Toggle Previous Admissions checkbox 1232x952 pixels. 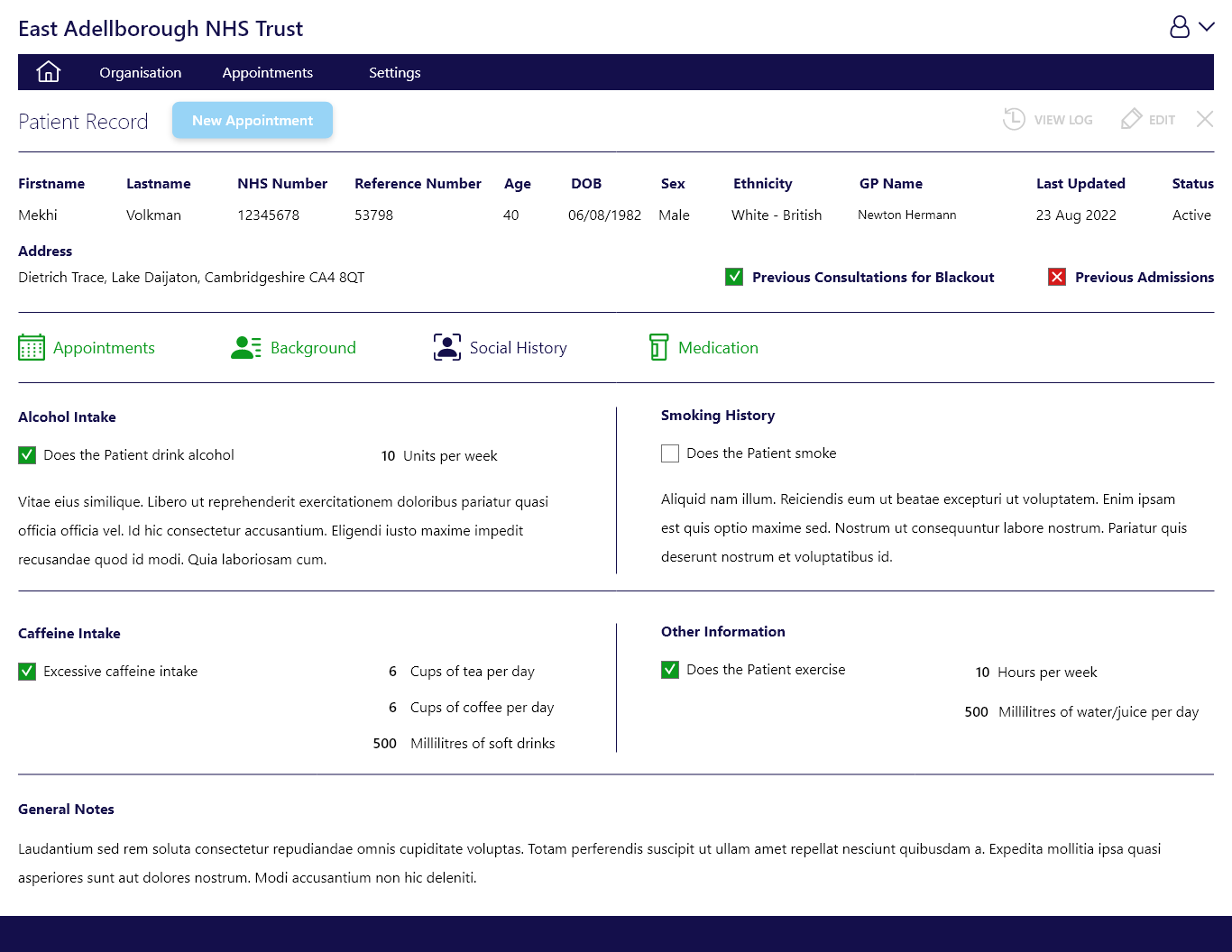tap(1057, 277)
